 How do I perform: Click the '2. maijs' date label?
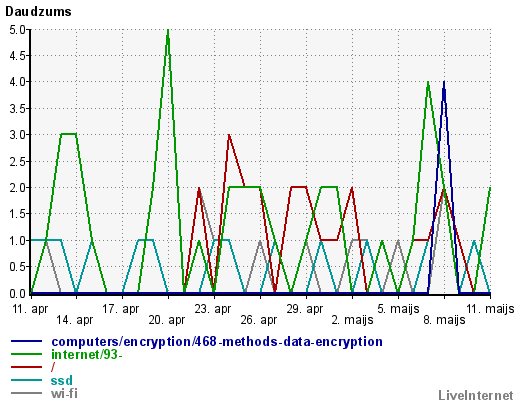[x=352, y=320]
